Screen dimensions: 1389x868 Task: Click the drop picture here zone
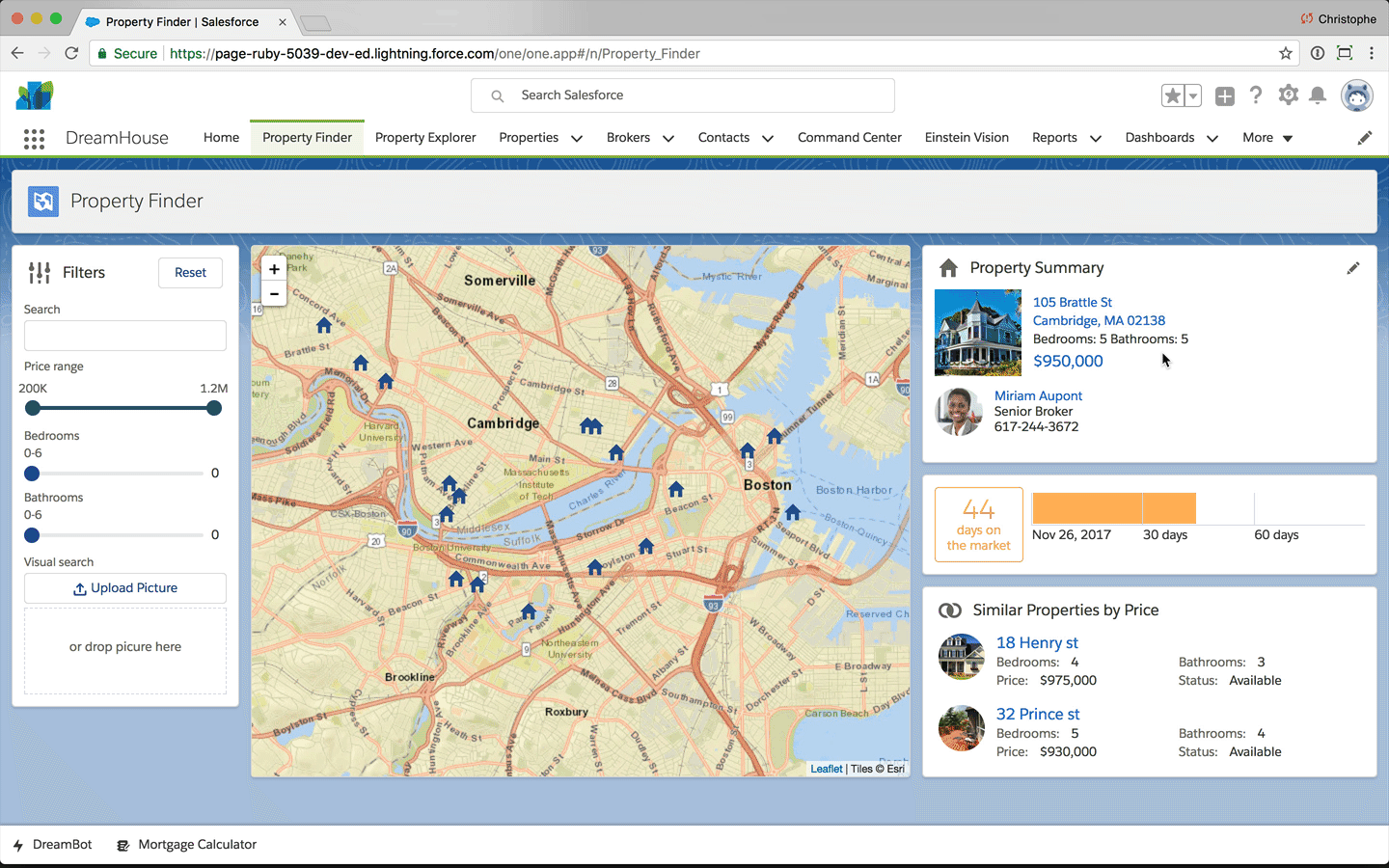125,651
